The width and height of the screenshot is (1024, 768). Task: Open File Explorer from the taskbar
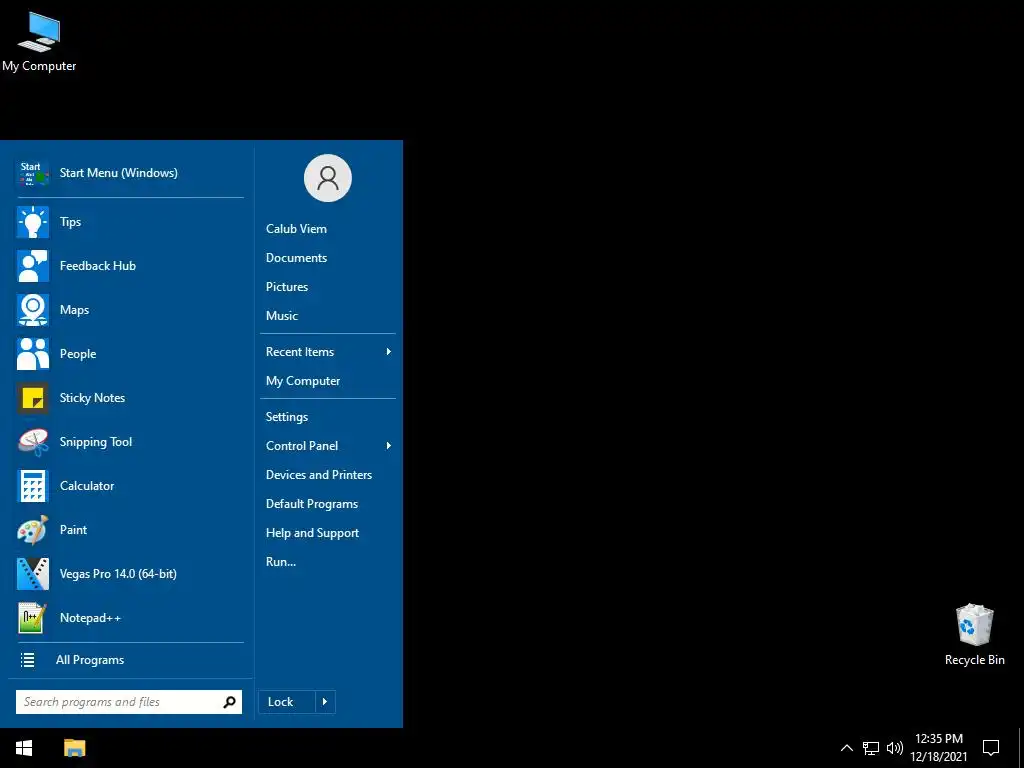pyautogui.click(x=74, y=748)
